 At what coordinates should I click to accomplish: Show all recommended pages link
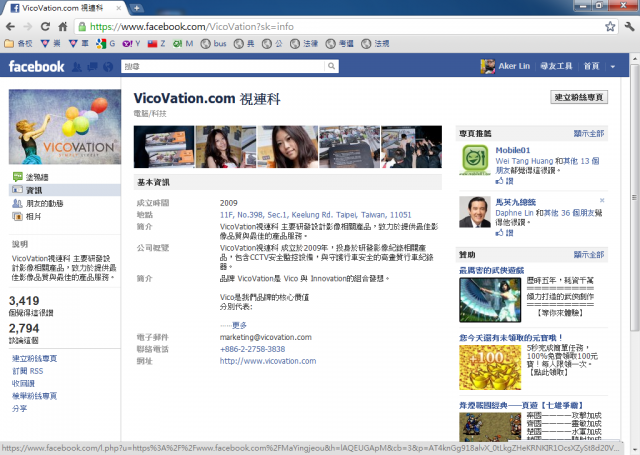tap(589, 133)
